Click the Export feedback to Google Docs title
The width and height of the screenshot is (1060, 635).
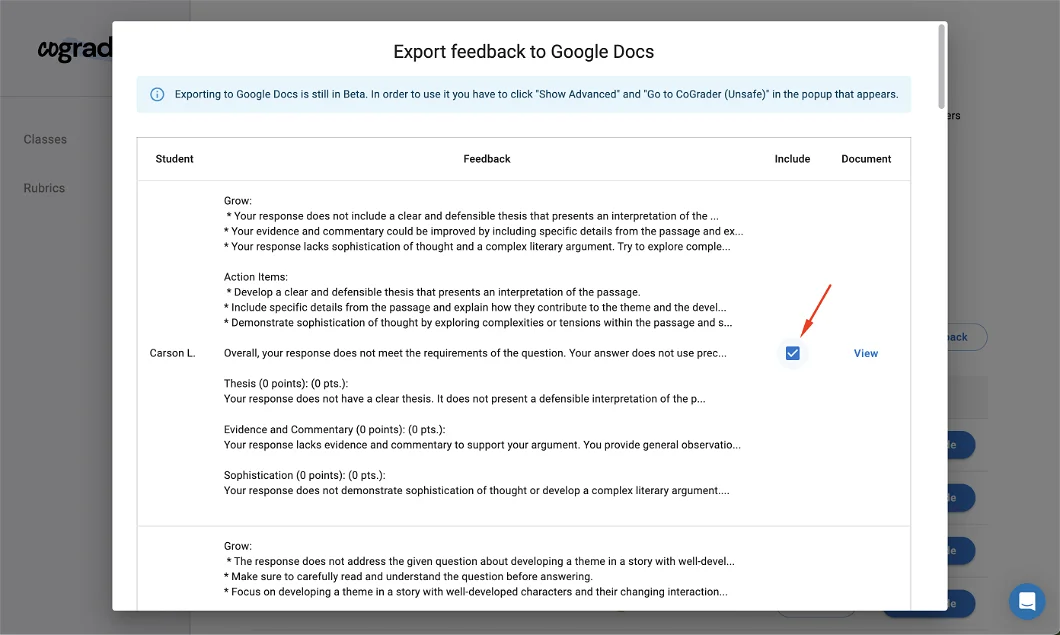[x=523, y=52]
